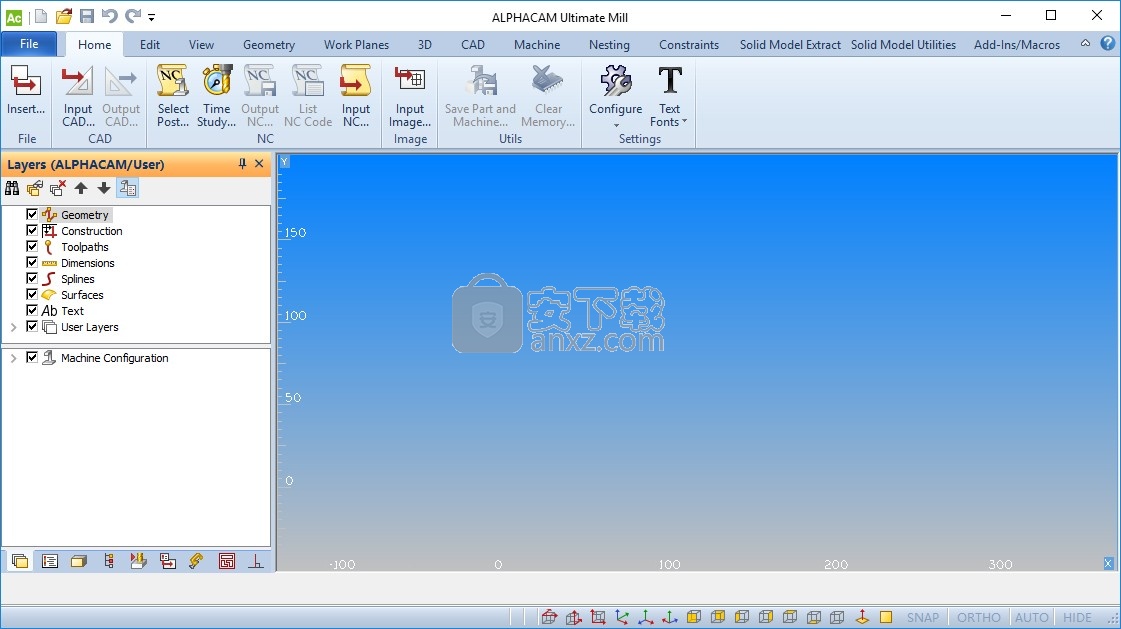Open the Solid Model Extract tab

pos(790,44)
